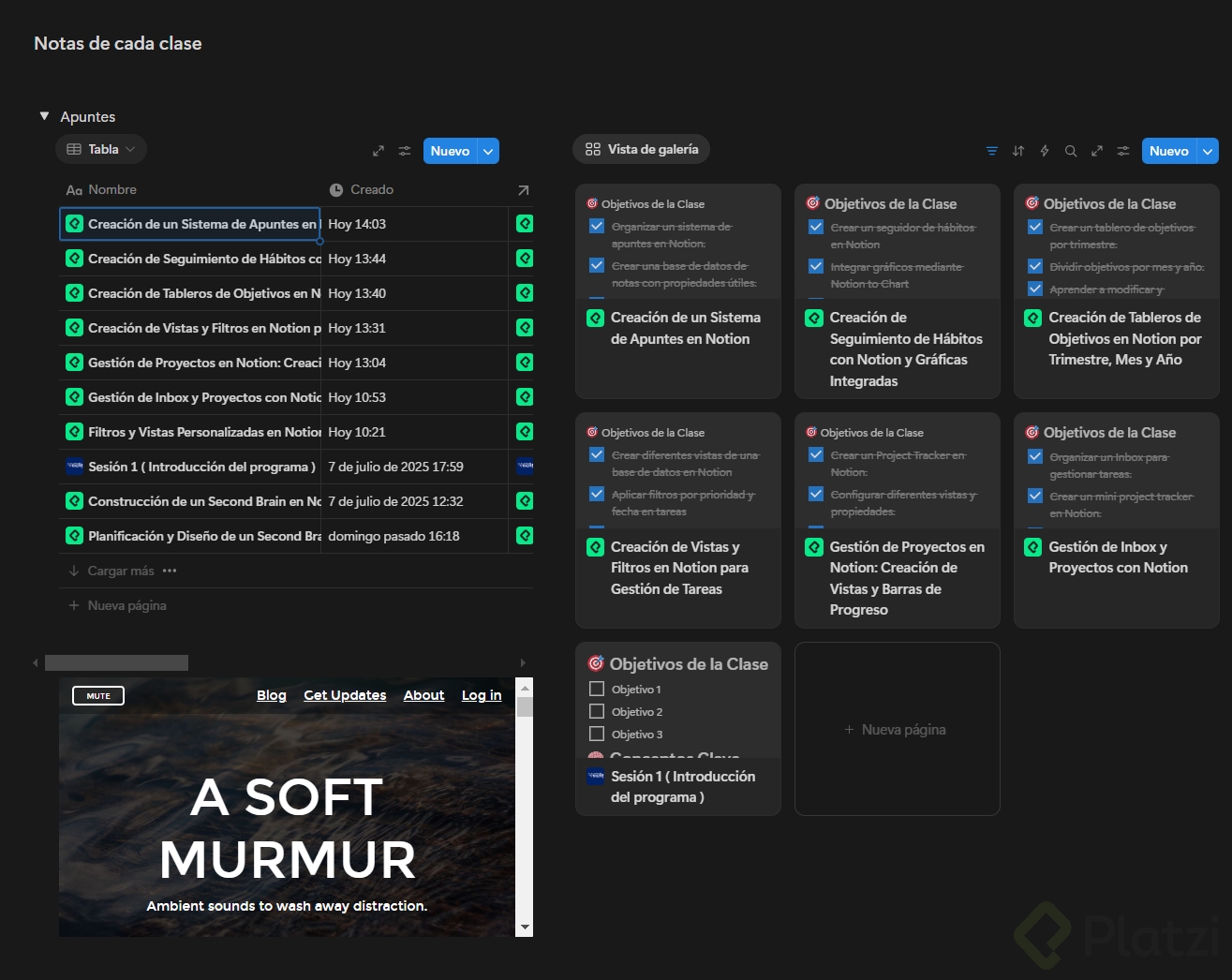Image resolution: width=1232 pixels, height=980 pixels.
Task: Click the MUTE button in A Soft Murmur
Action: tap(98, 695)
